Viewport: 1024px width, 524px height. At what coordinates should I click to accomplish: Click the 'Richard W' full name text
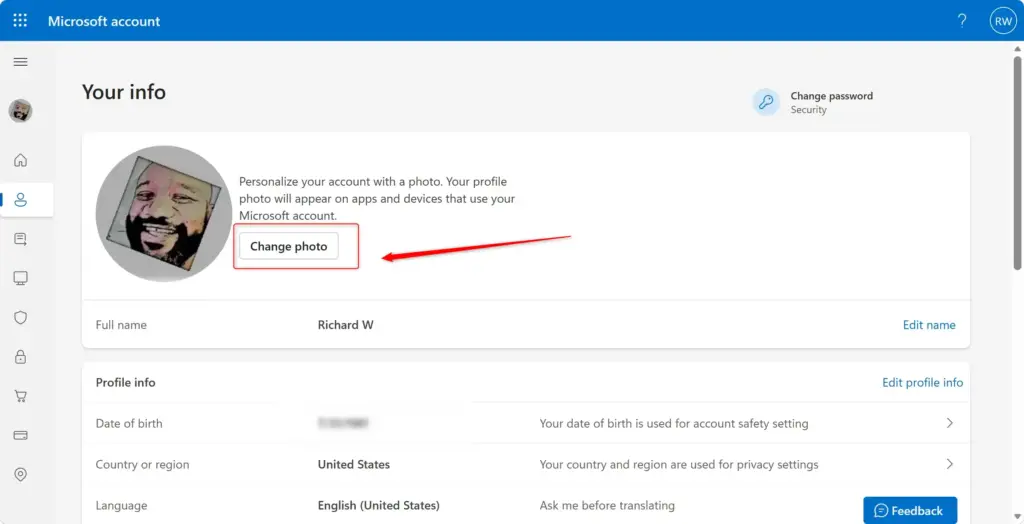(345, 325)
